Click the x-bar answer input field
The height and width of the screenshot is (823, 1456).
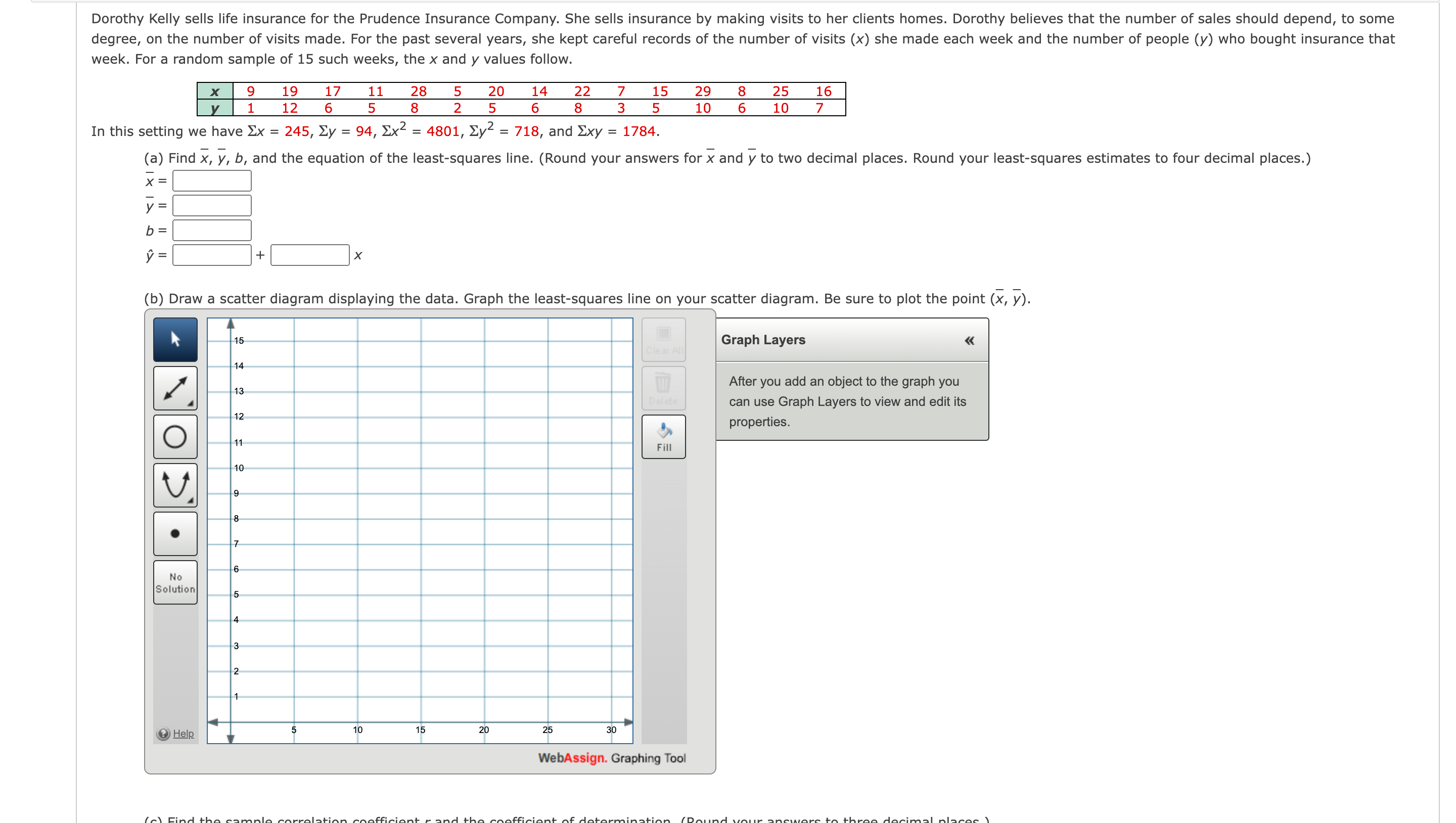211,180
